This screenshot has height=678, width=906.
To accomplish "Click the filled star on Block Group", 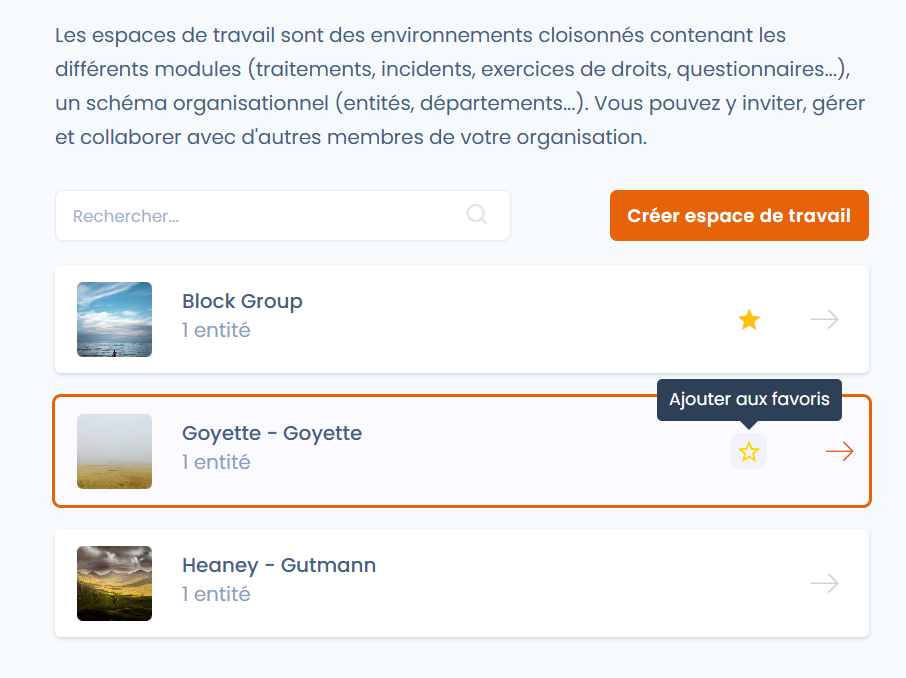I will pyautogui.click(x=749, y=319).
